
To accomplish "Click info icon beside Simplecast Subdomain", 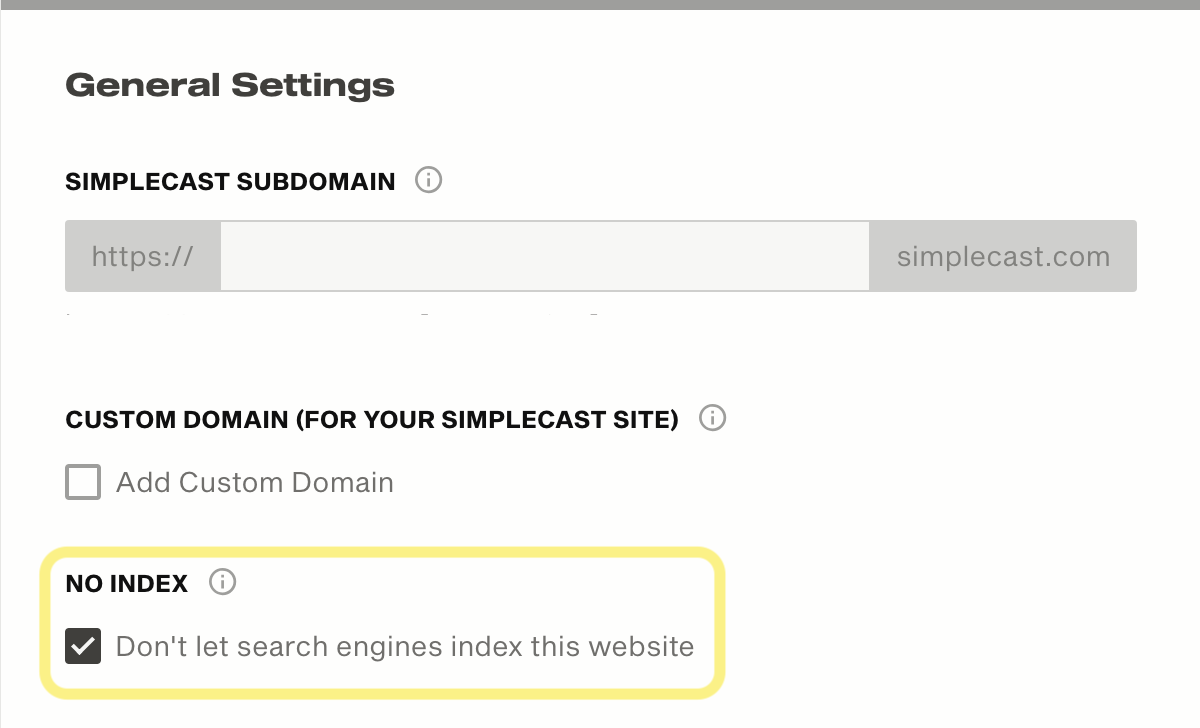I will [x=428, y=181].
